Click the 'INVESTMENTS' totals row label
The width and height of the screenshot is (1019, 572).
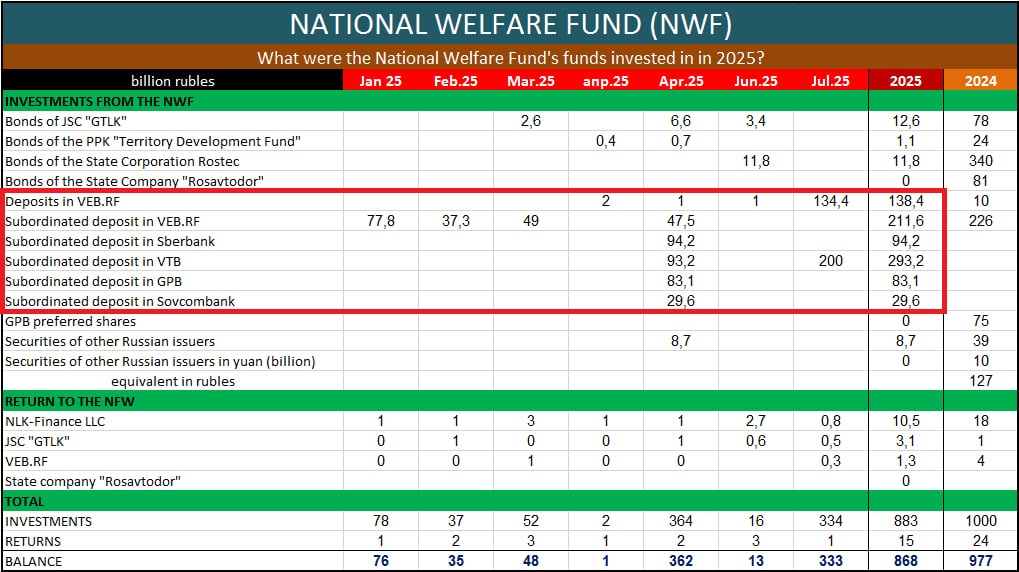click(49, 521)
